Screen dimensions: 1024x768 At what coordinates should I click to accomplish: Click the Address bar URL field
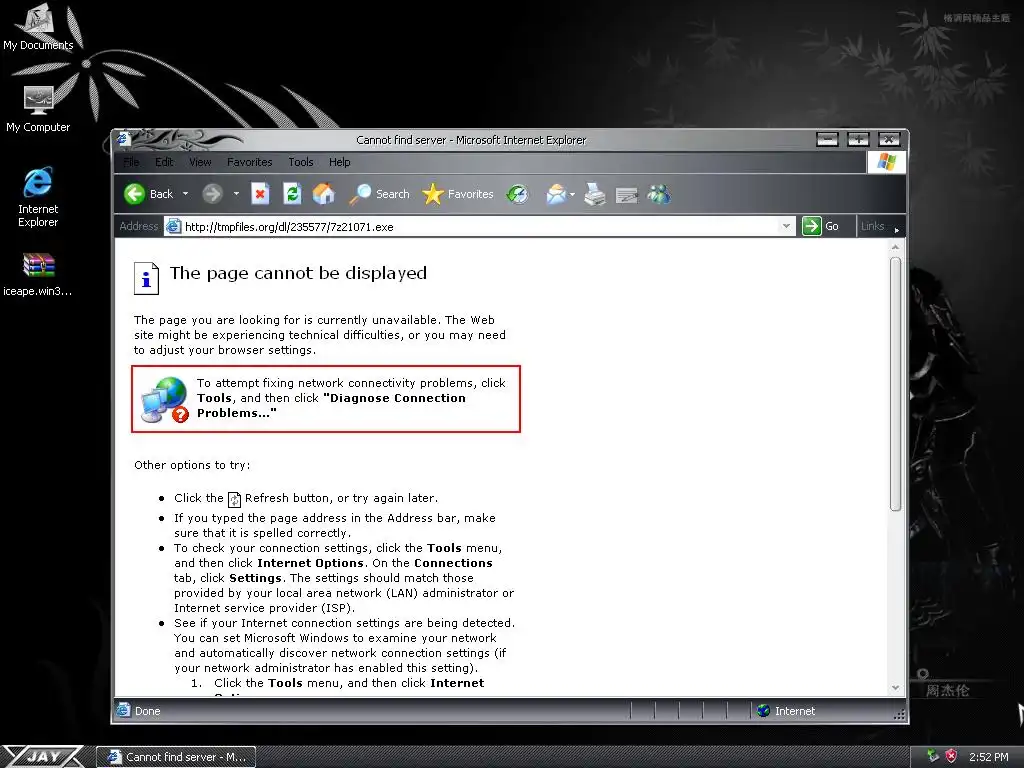(x=480, y=227)
